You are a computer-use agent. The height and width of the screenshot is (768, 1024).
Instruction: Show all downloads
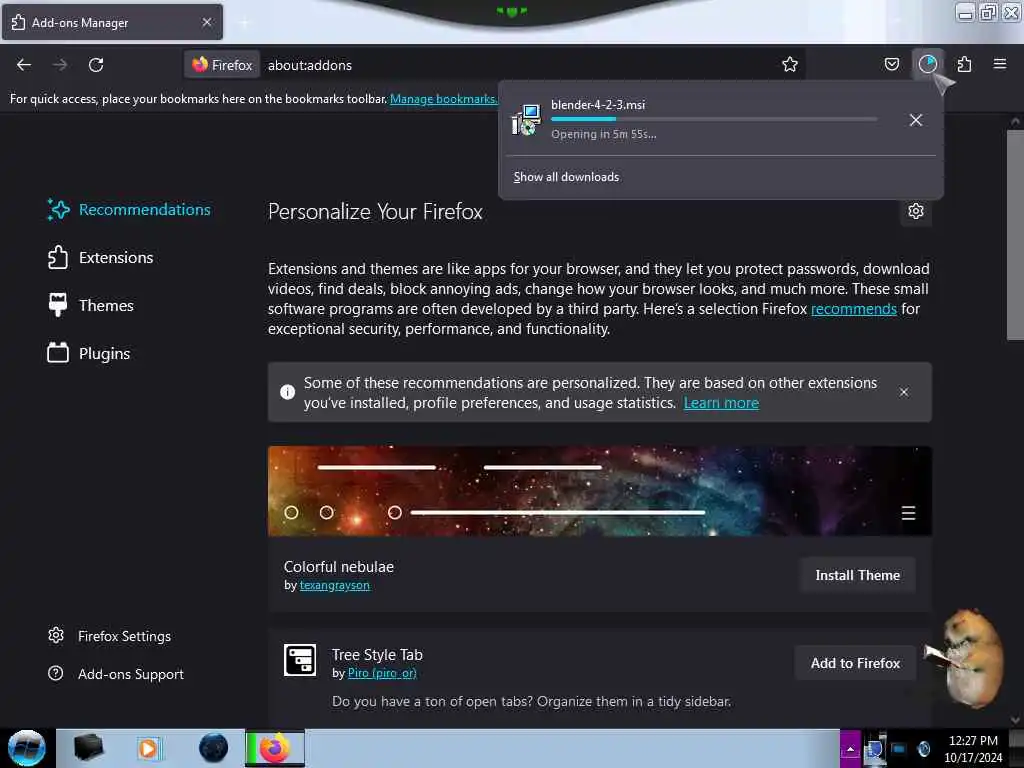click(566, 177)
